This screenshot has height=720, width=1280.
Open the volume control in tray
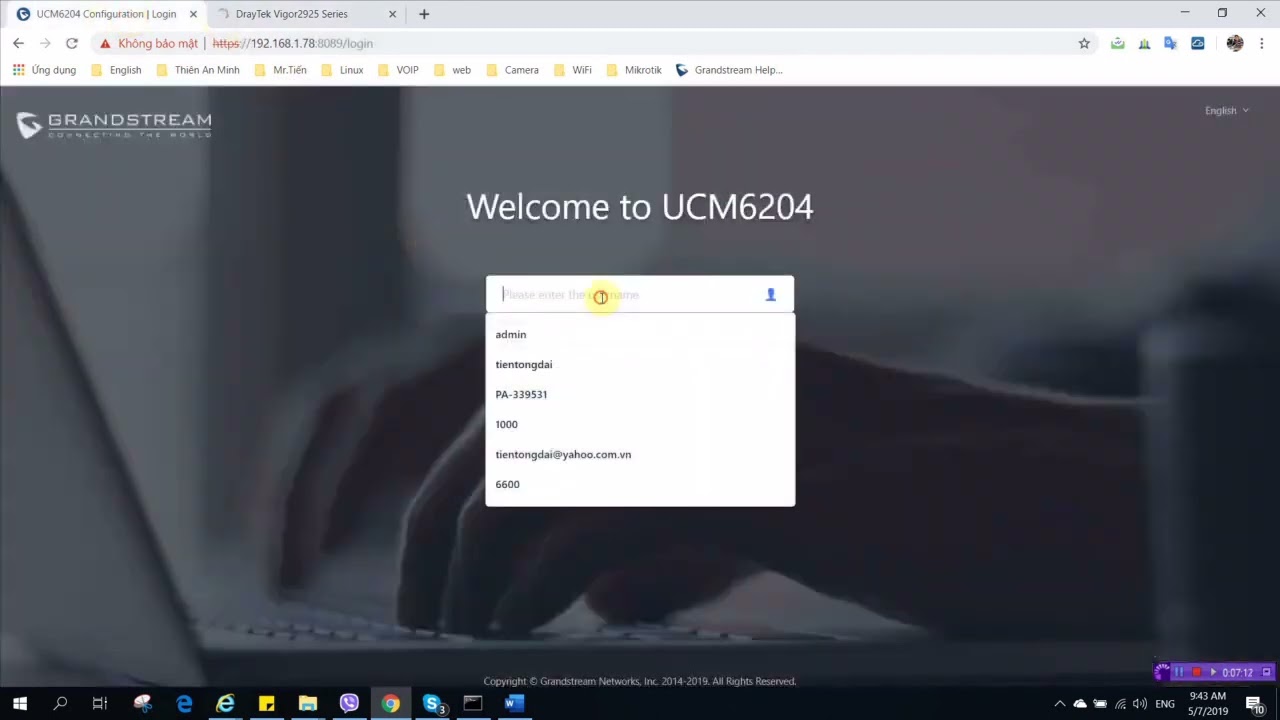(1140, 704)
